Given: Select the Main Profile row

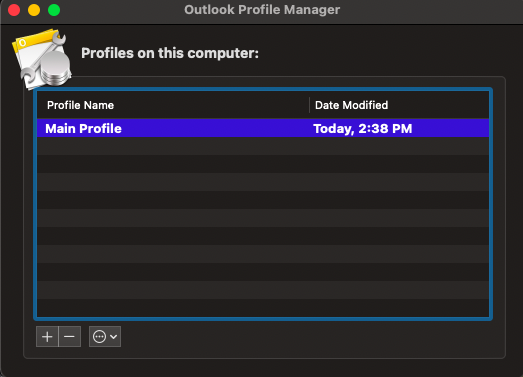Looking at the screenshot, I should pyautogui.click(x=263, y=128).
